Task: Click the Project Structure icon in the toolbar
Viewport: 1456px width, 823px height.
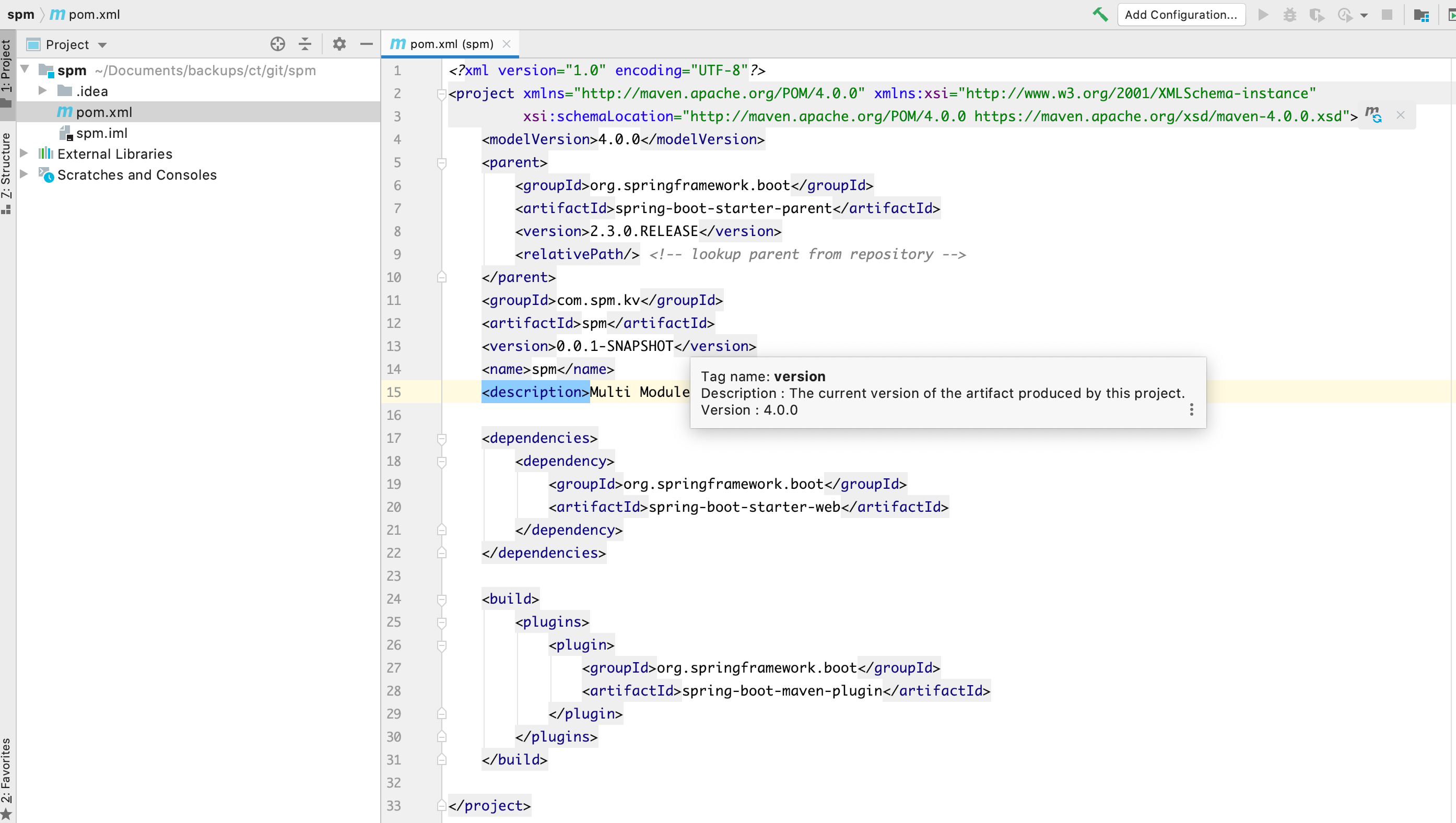Action: pos(1421,15)
